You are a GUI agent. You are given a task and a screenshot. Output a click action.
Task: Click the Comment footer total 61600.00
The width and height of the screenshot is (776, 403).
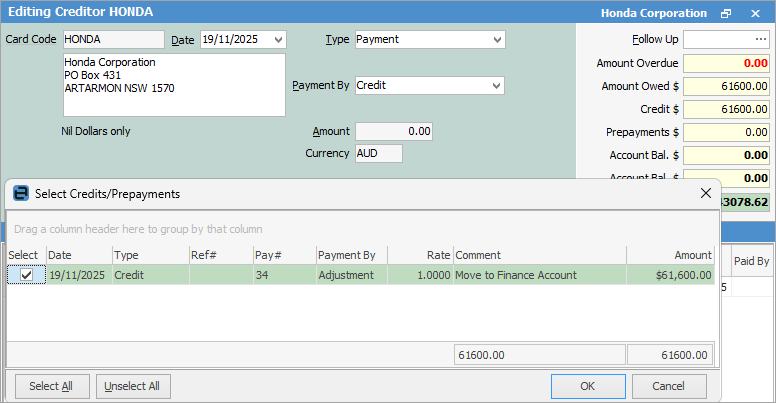(540, 355)
